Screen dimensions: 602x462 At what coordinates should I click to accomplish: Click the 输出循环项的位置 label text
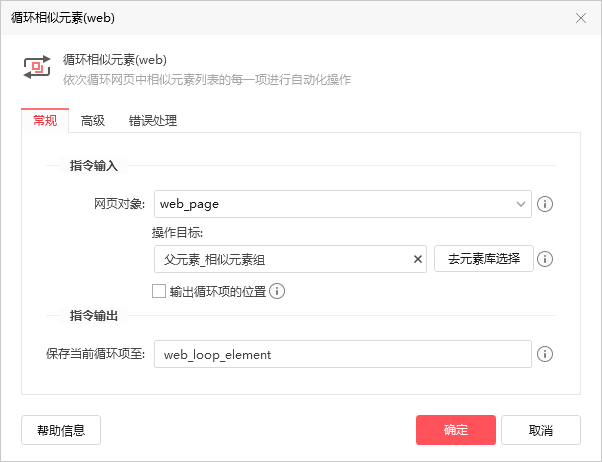(x=218, y=291)
